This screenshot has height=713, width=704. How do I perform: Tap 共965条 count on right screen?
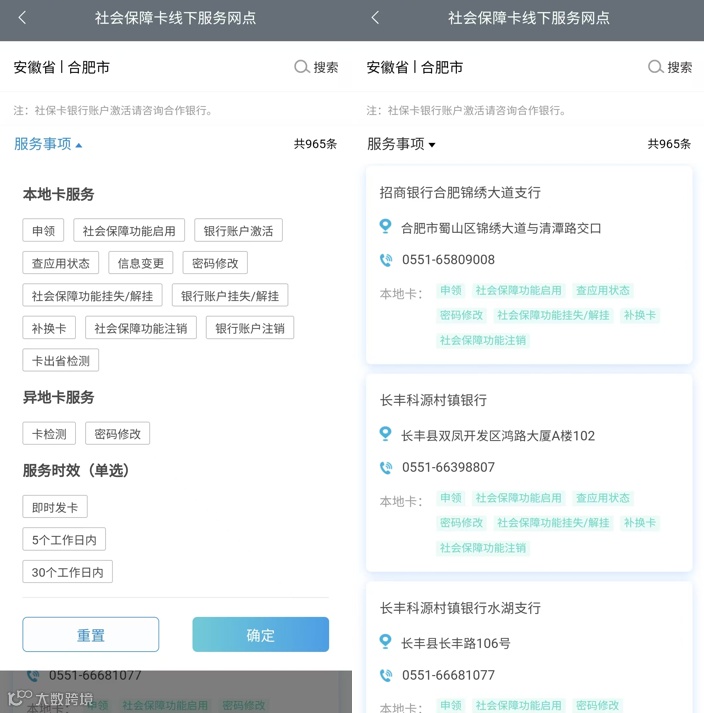pos(669,144)
